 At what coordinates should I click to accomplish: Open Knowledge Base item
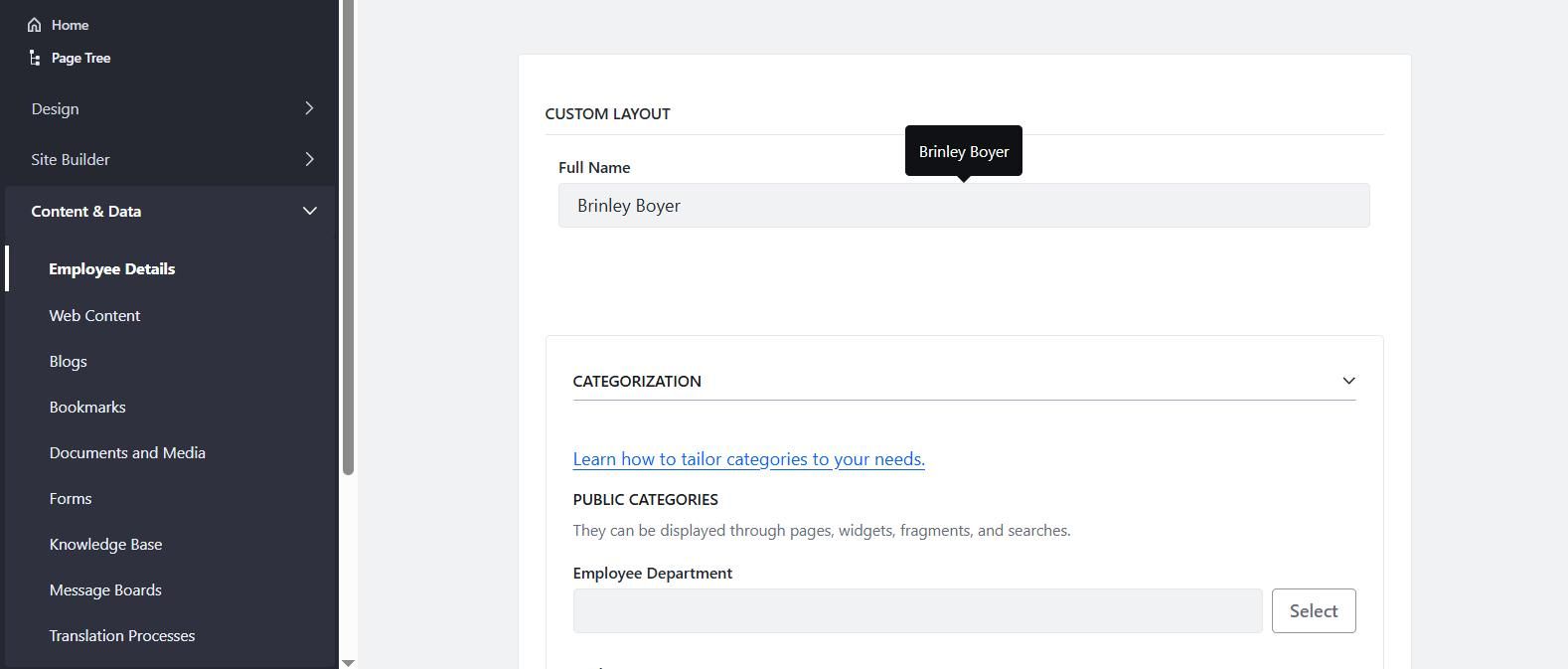coord(105,544)
